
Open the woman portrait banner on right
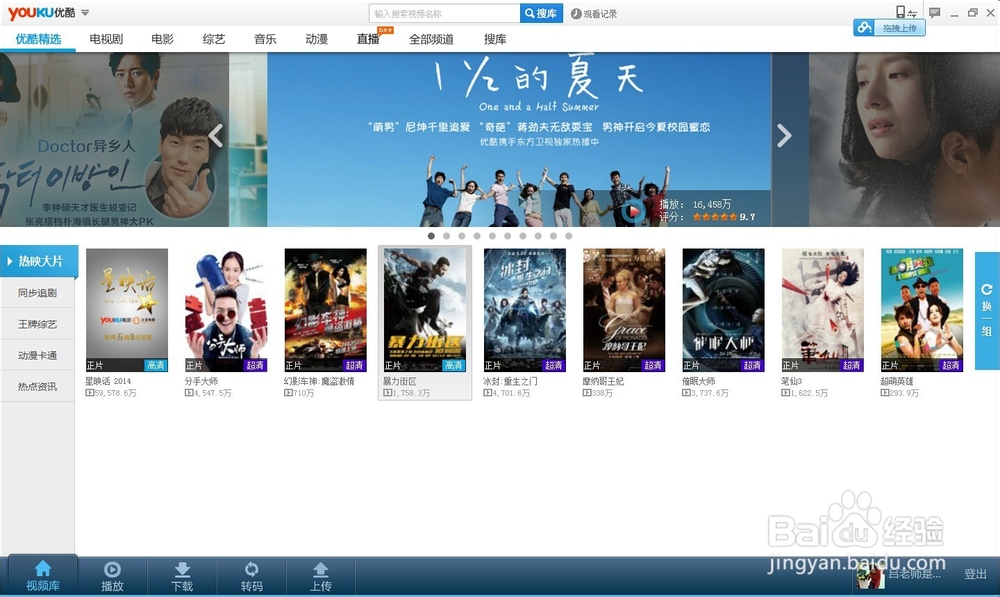pos(904,140)
